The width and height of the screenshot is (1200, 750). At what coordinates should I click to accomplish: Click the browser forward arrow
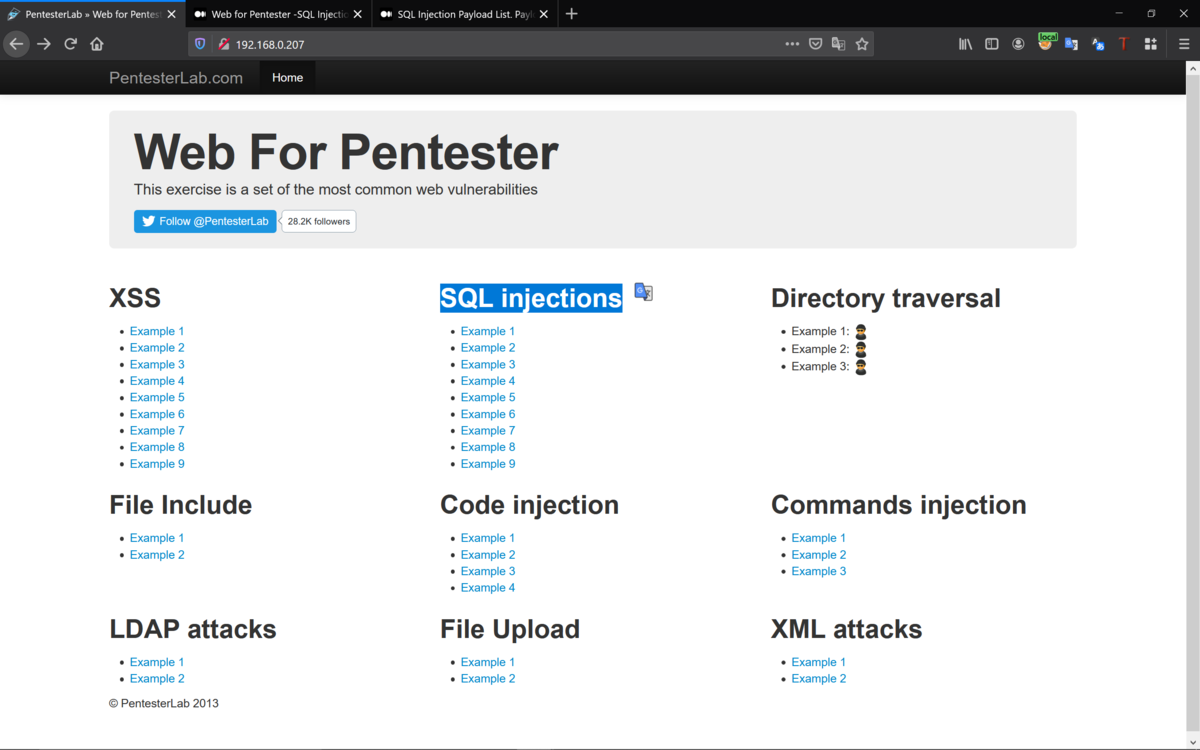(44, 44)
